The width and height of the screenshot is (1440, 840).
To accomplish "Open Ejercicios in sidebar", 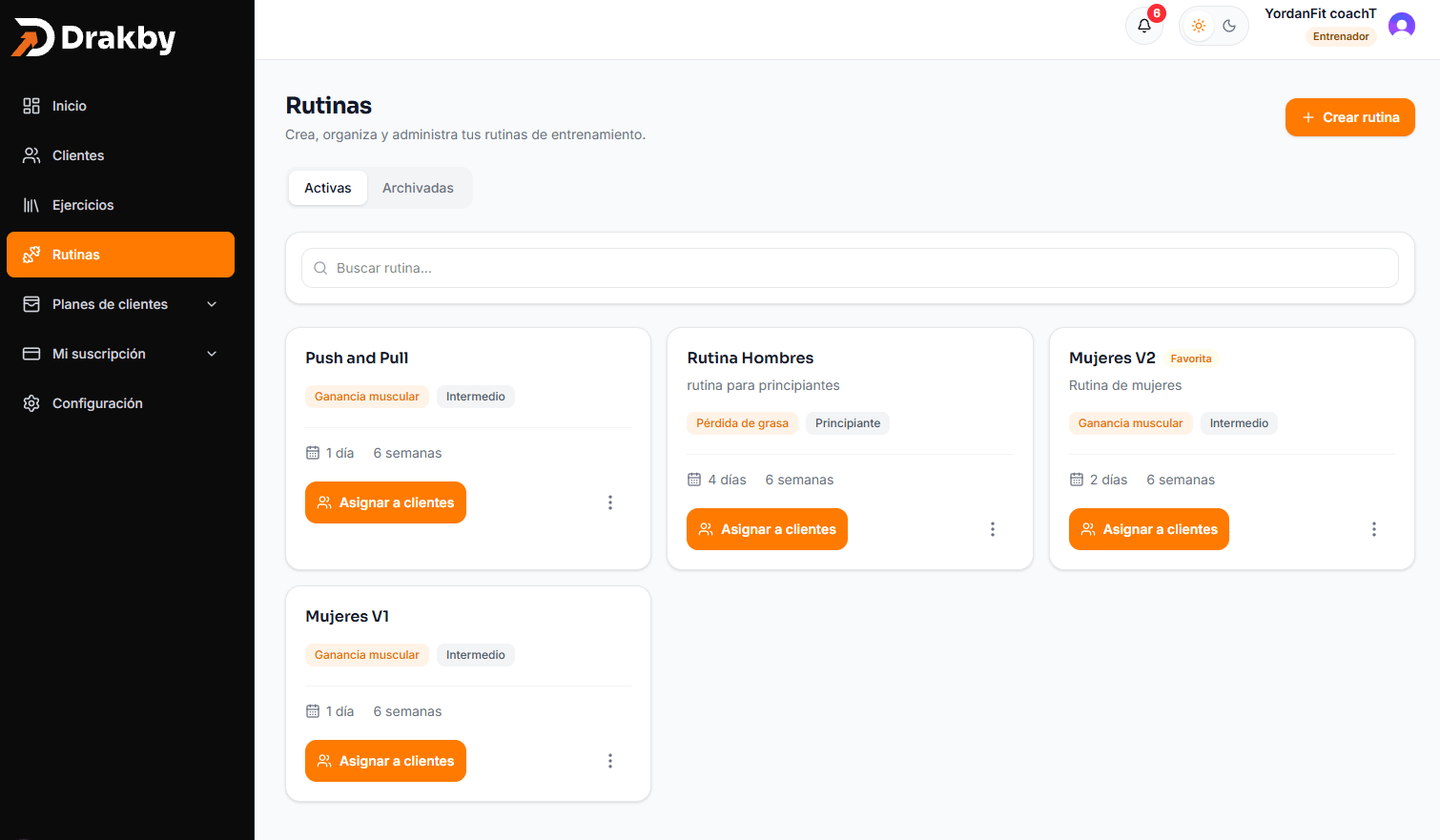I will coord(120,205).
